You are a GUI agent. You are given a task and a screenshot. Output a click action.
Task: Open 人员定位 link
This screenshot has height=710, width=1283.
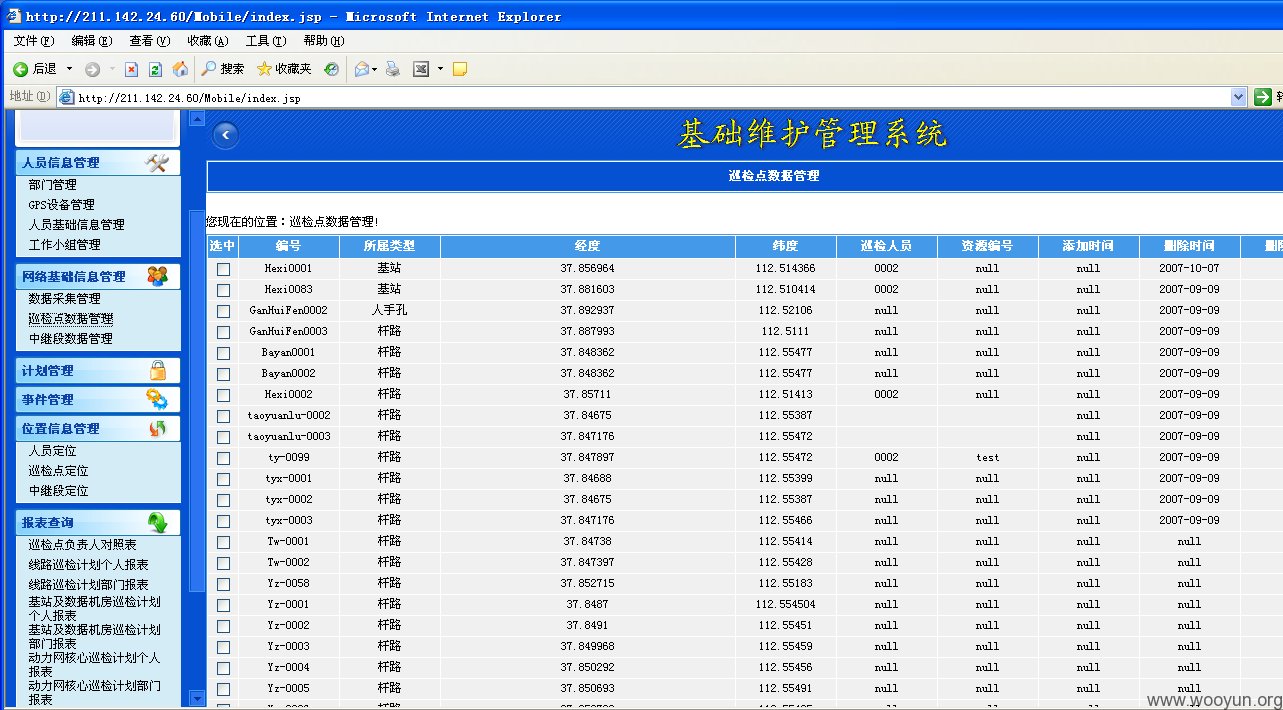(x=52, y=451)
